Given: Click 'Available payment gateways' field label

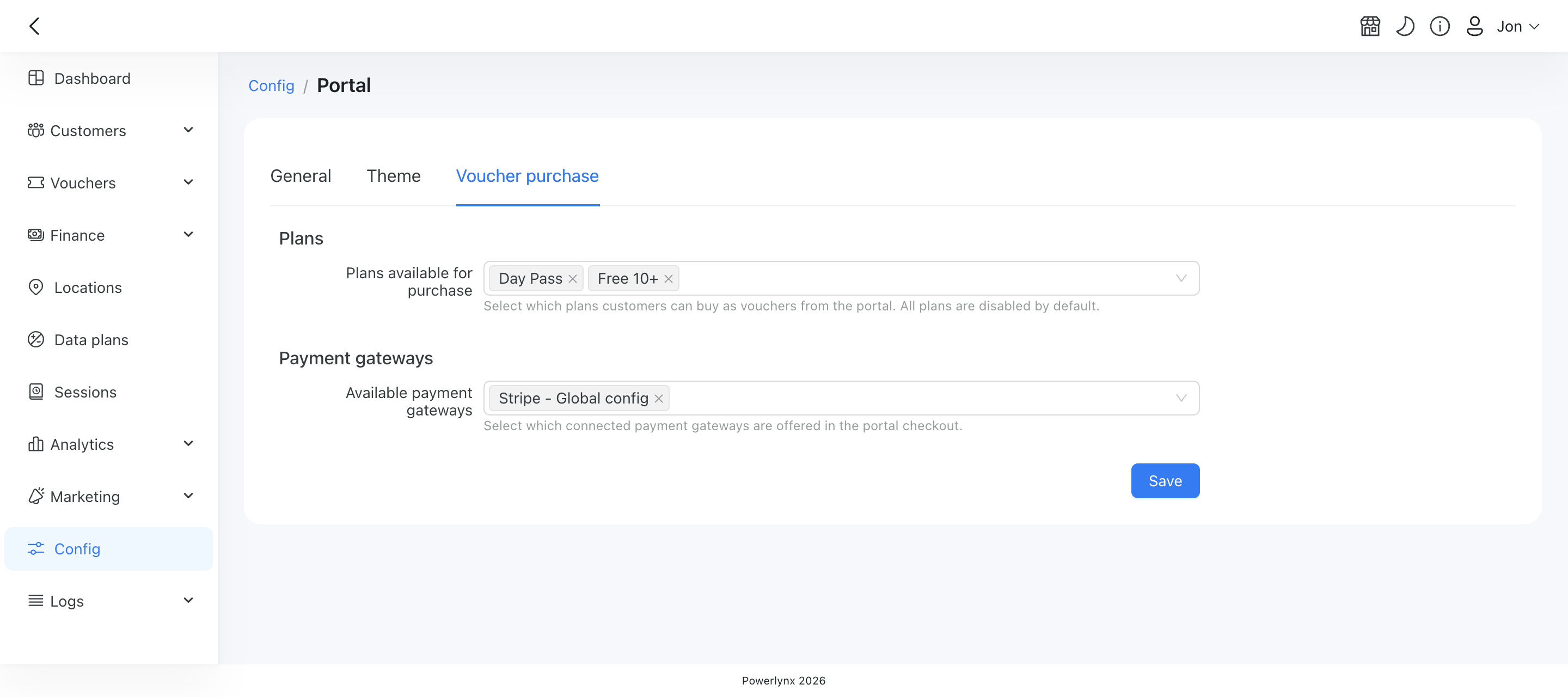Looking at the screenshot, I should coord(409,402).
